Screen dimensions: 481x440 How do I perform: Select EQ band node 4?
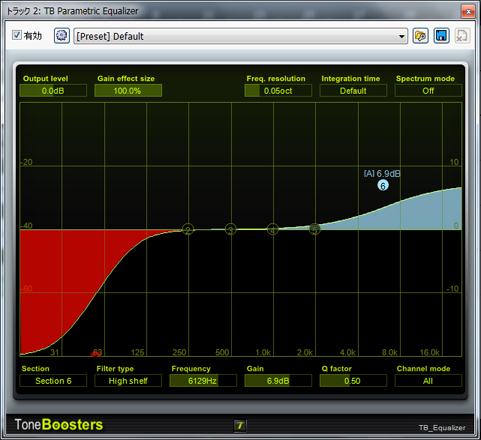tap(273, 229)
